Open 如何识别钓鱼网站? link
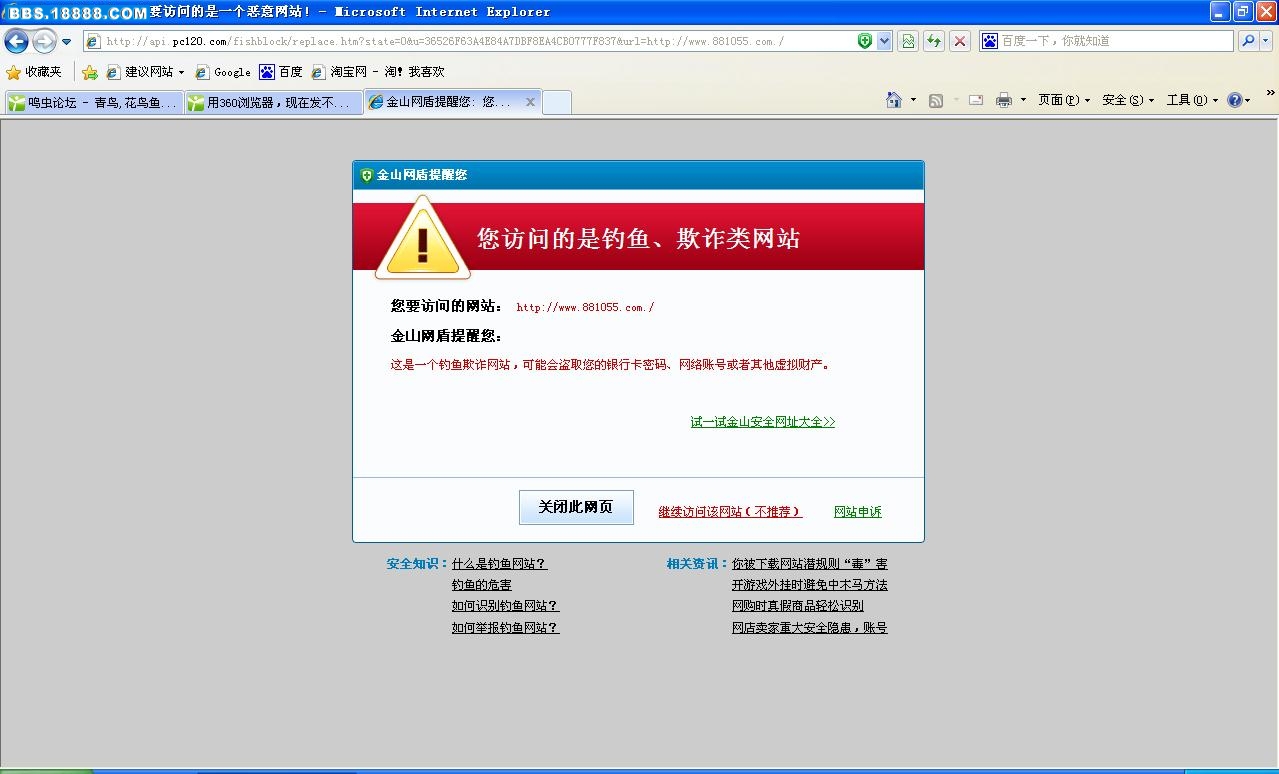The height and width of the screenshot is (774, 1279). [505, 606]
